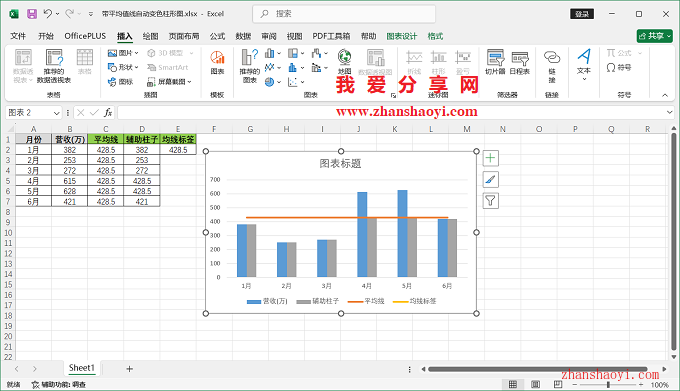Expand the 形状 (Shapes) dropdown
This screenshot has width=680, height=391.
pyautogui.click(x=136, y=67)
